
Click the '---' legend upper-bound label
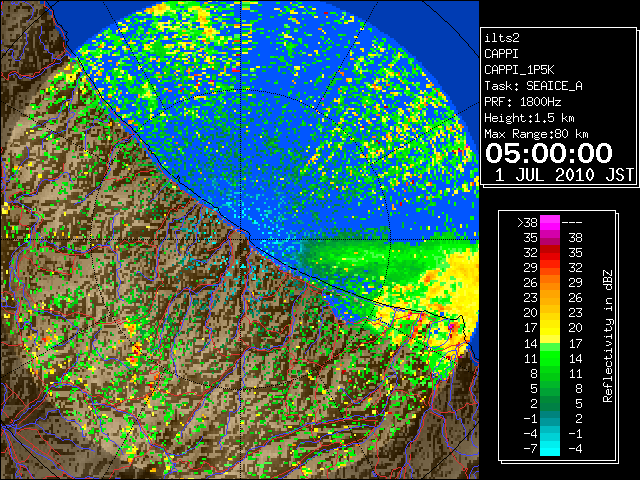click(x=572, y=223)
